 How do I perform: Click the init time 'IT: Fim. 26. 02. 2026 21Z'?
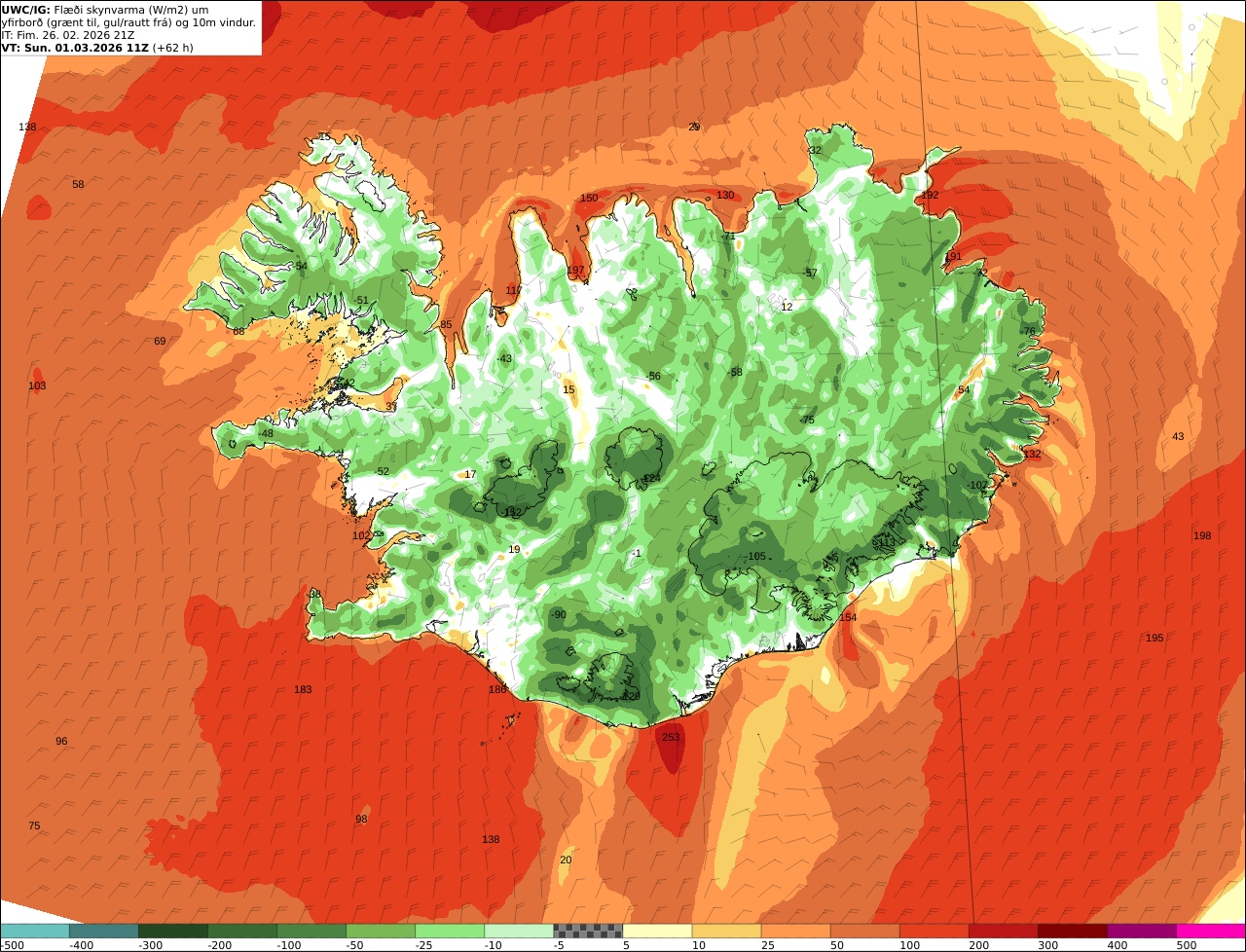pos(66,35)
